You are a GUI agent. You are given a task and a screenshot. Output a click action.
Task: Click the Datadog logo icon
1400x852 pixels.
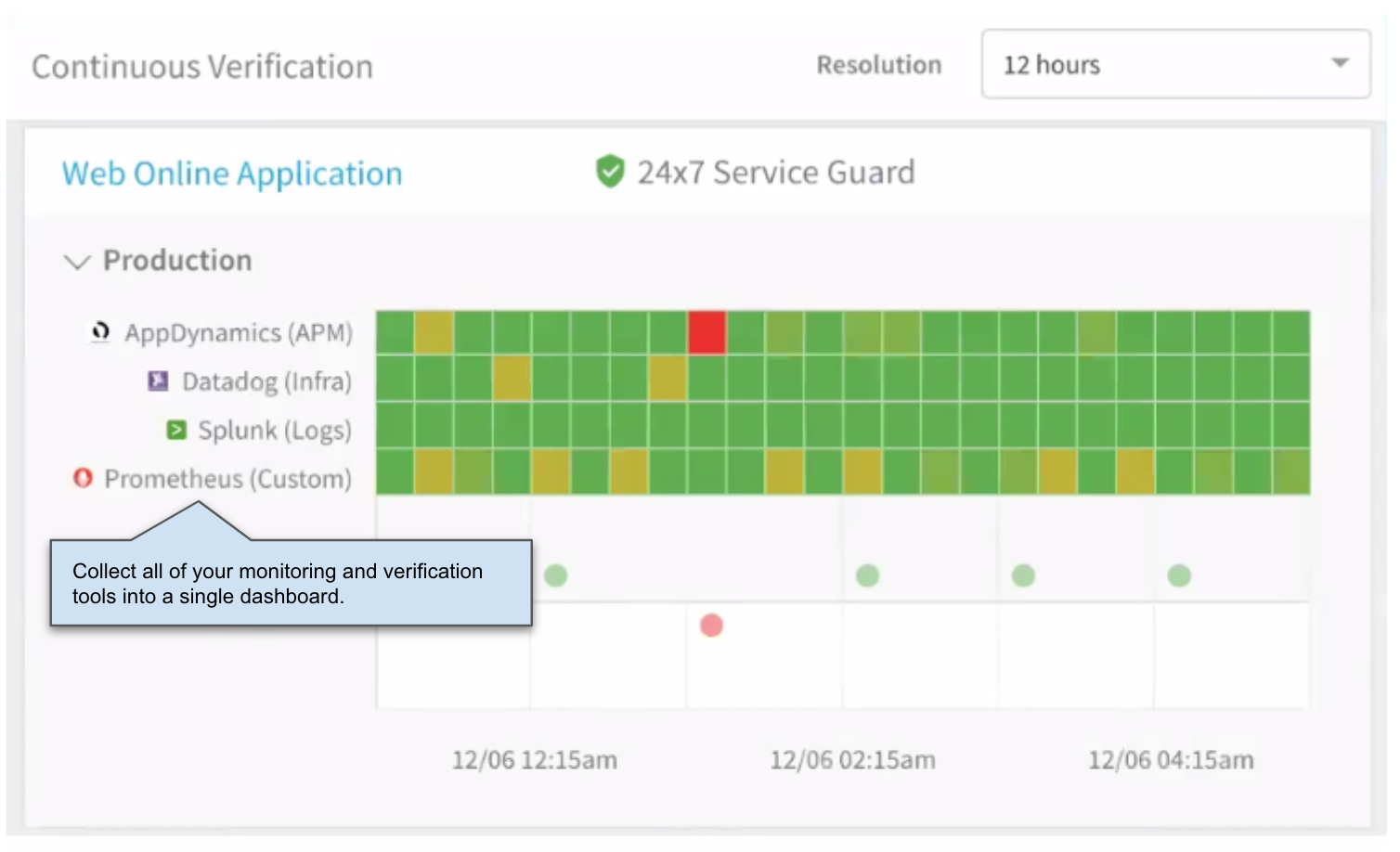point(159,381)
